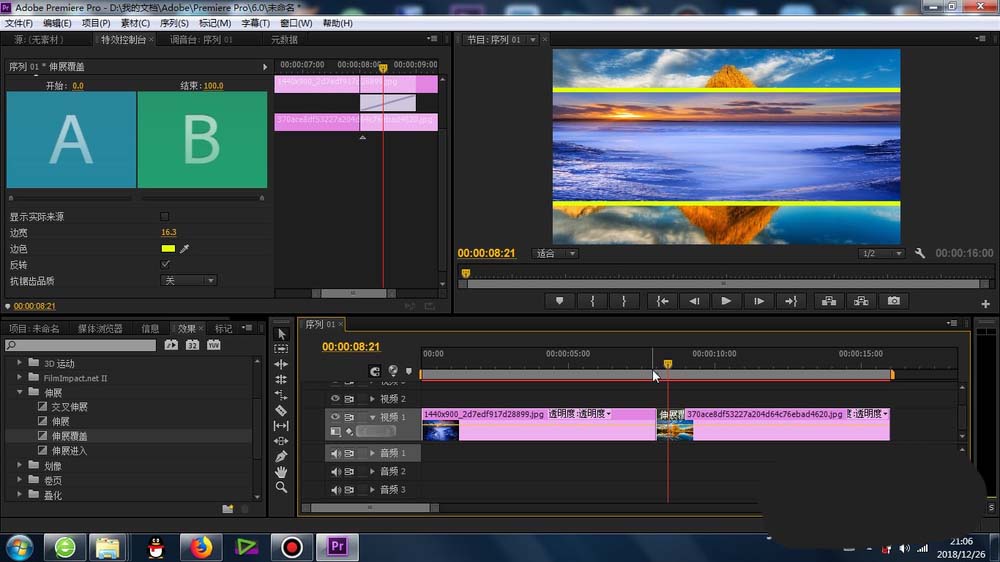Select the Rolling Edit tool

(281, 380)
